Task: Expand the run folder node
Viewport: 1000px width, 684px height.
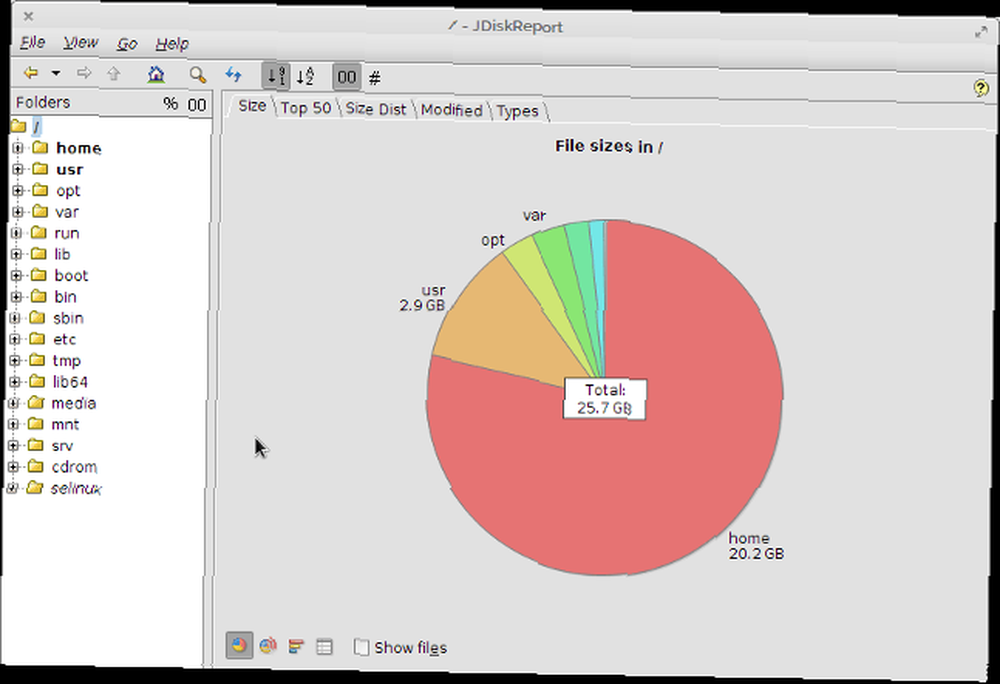Action: (17, 233)
